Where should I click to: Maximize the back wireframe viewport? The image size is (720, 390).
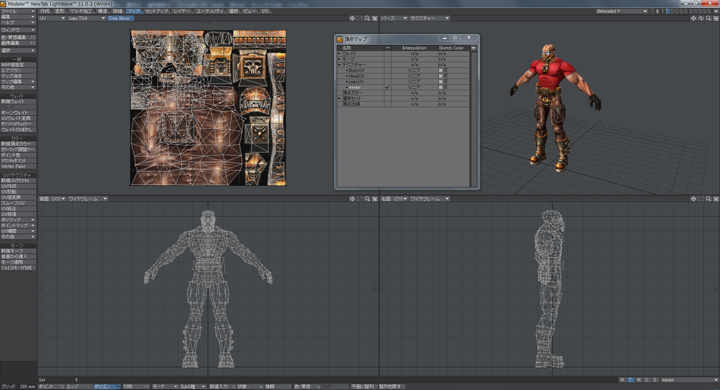tap(375, 199)
